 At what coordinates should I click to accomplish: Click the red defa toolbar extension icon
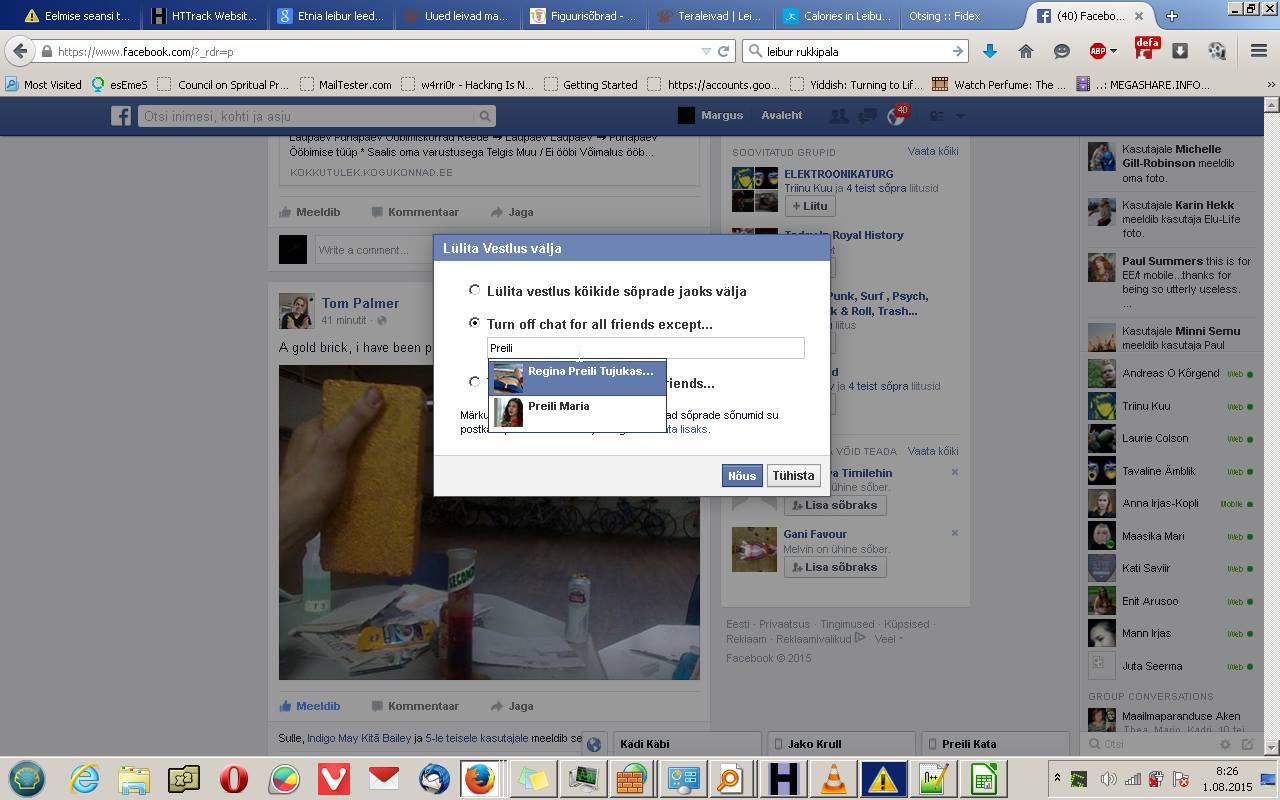1146,48
